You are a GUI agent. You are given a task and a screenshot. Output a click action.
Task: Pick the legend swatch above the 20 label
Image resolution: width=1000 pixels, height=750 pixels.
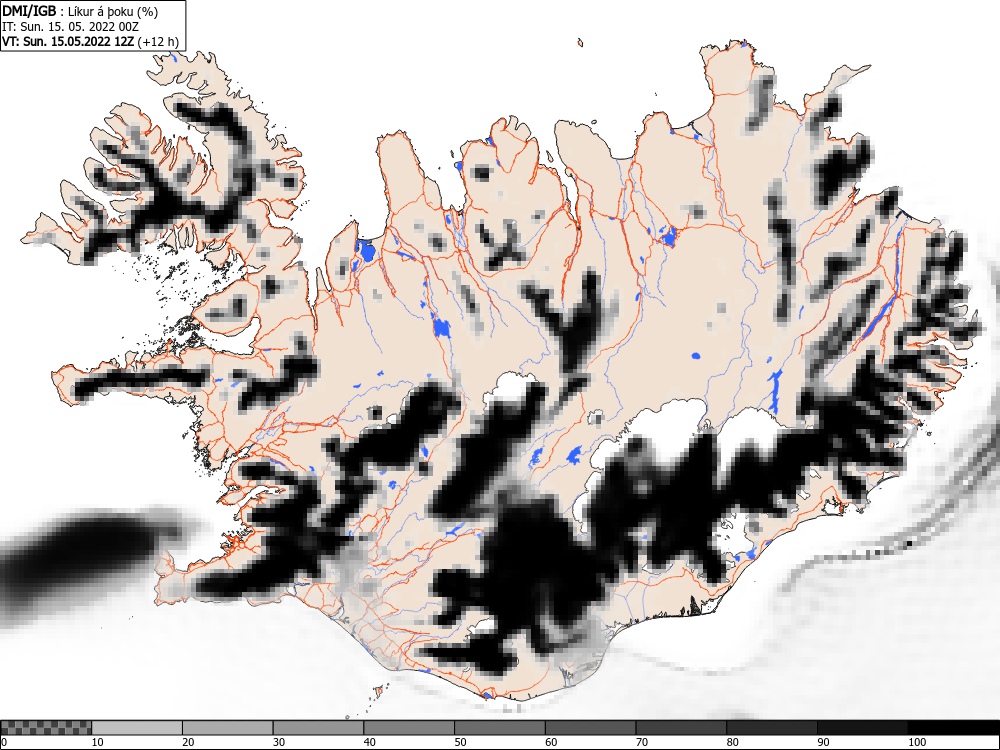(228, 728)
